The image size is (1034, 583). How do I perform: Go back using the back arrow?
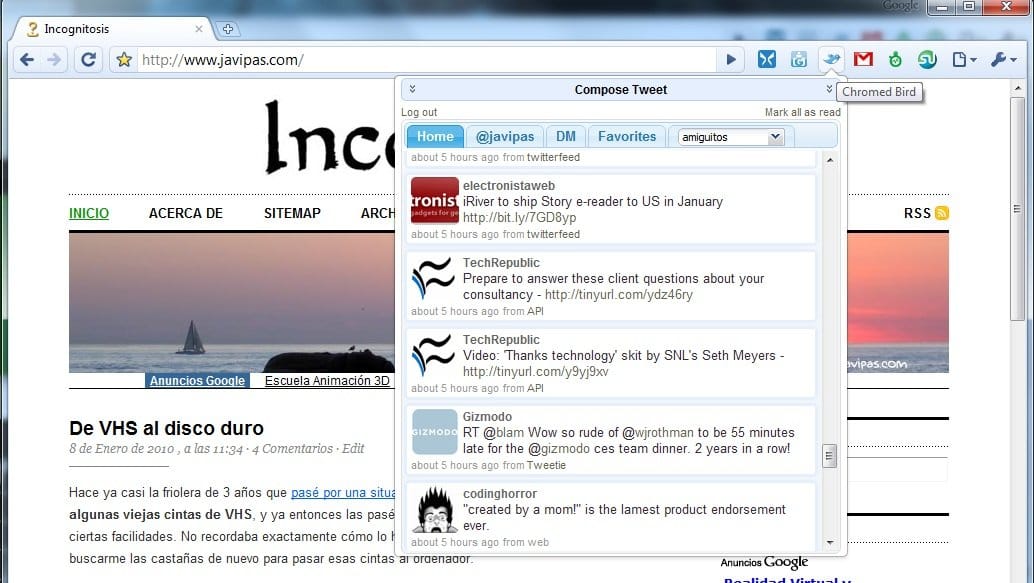pyautogui.click(x=27, y=60)
